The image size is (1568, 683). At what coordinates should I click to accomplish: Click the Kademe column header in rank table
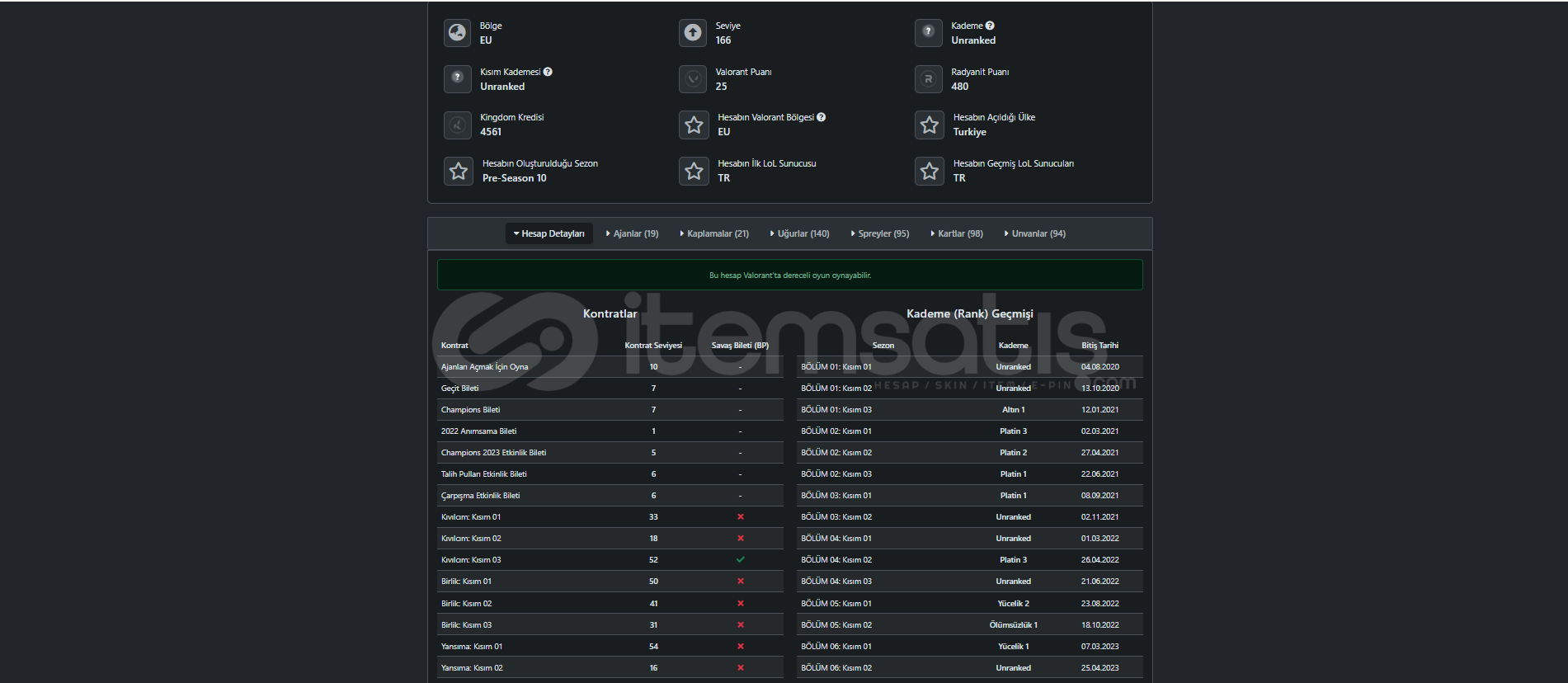point(1013,346)
